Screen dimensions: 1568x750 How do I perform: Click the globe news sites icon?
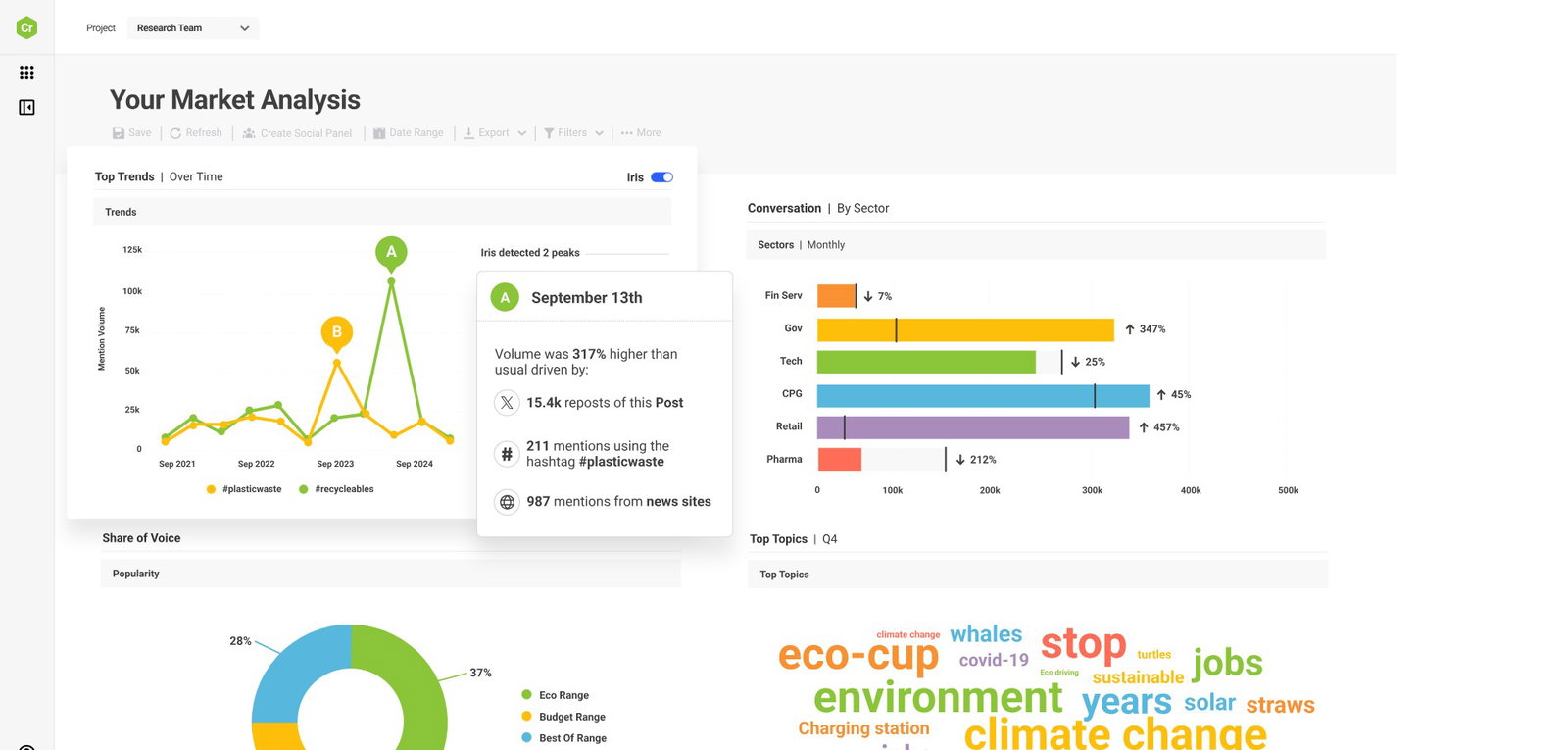click(x=507, y=502)
